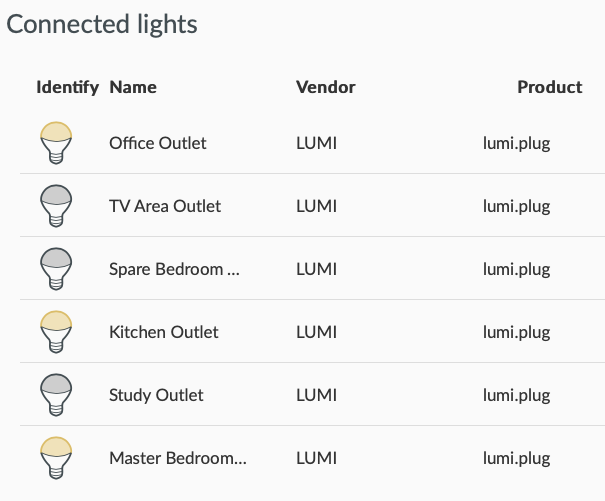Click the Kitchen Outlet bulb icon

56,332
